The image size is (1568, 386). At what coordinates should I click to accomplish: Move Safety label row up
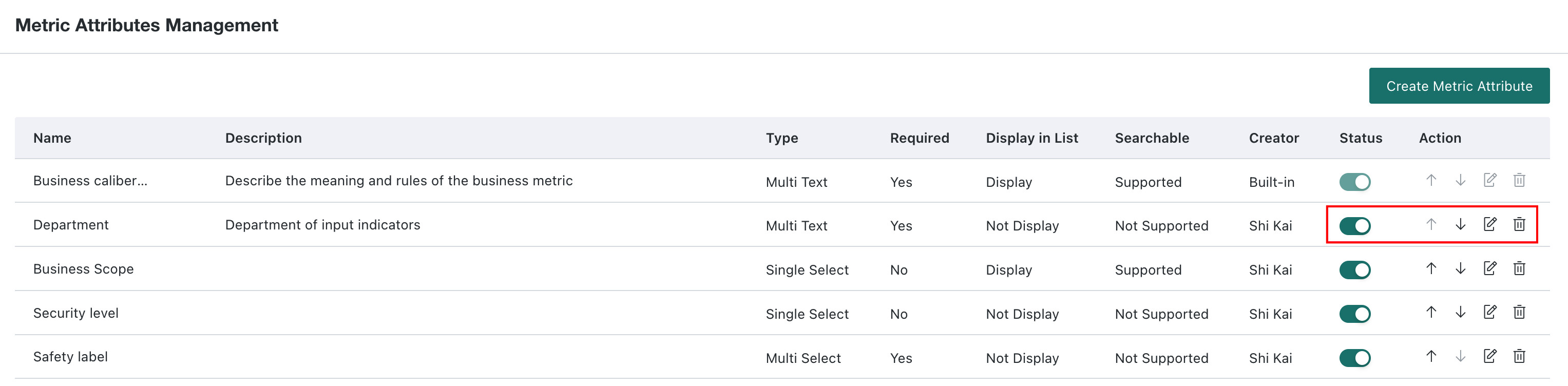(1431, 356)
